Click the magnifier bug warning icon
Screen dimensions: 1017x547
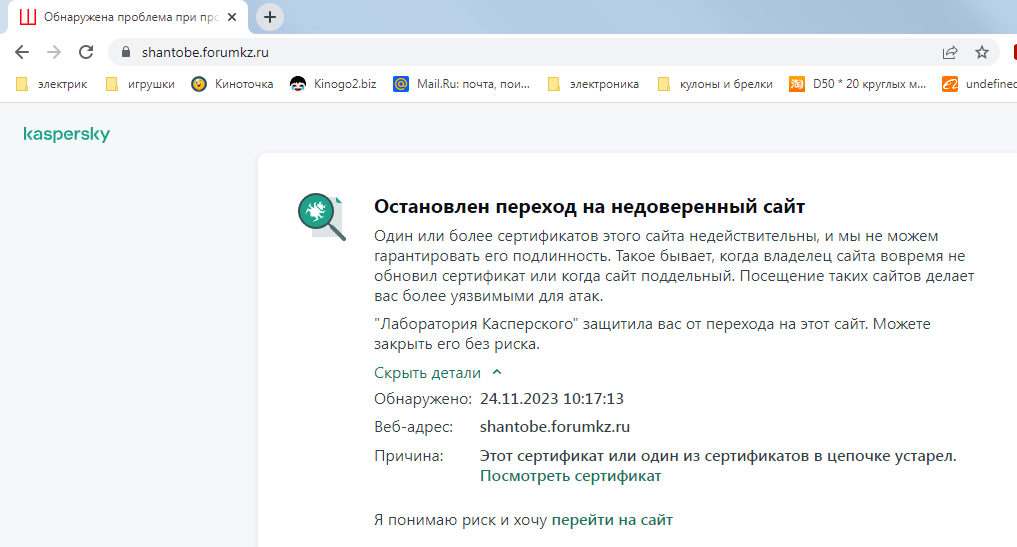(321, 217)
